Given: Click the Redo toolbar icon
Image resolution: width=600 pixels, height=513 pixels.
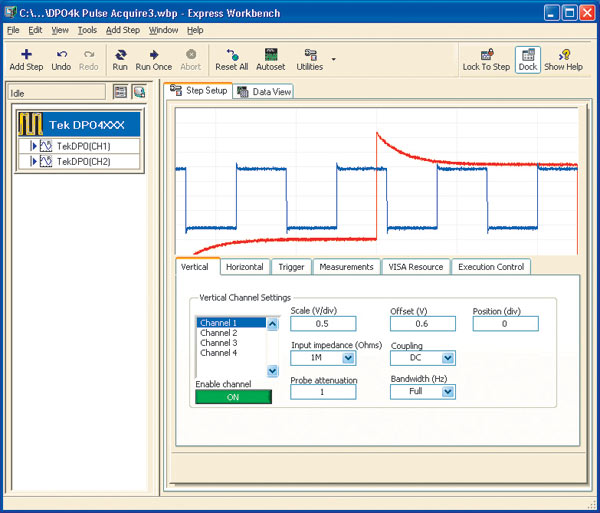Looking at the screenshot, I should [89, 54].
